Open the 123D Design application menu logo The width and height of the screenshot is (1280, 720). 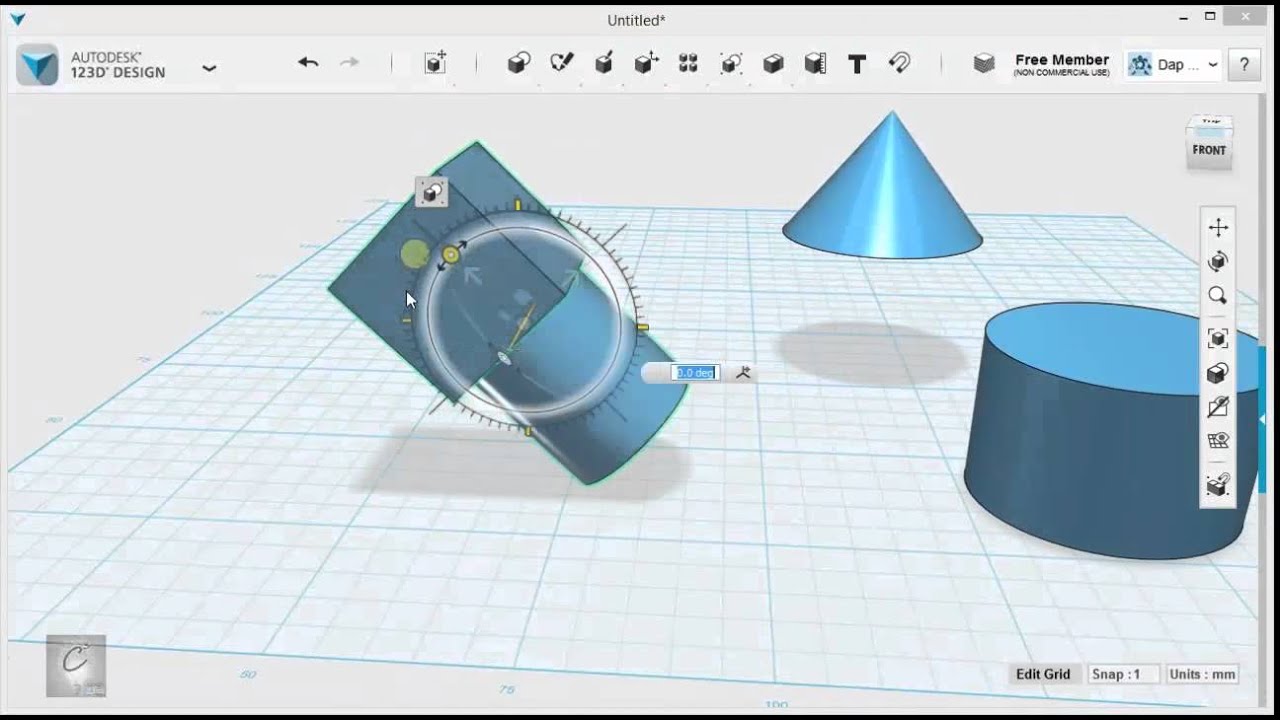coord(37,65)
